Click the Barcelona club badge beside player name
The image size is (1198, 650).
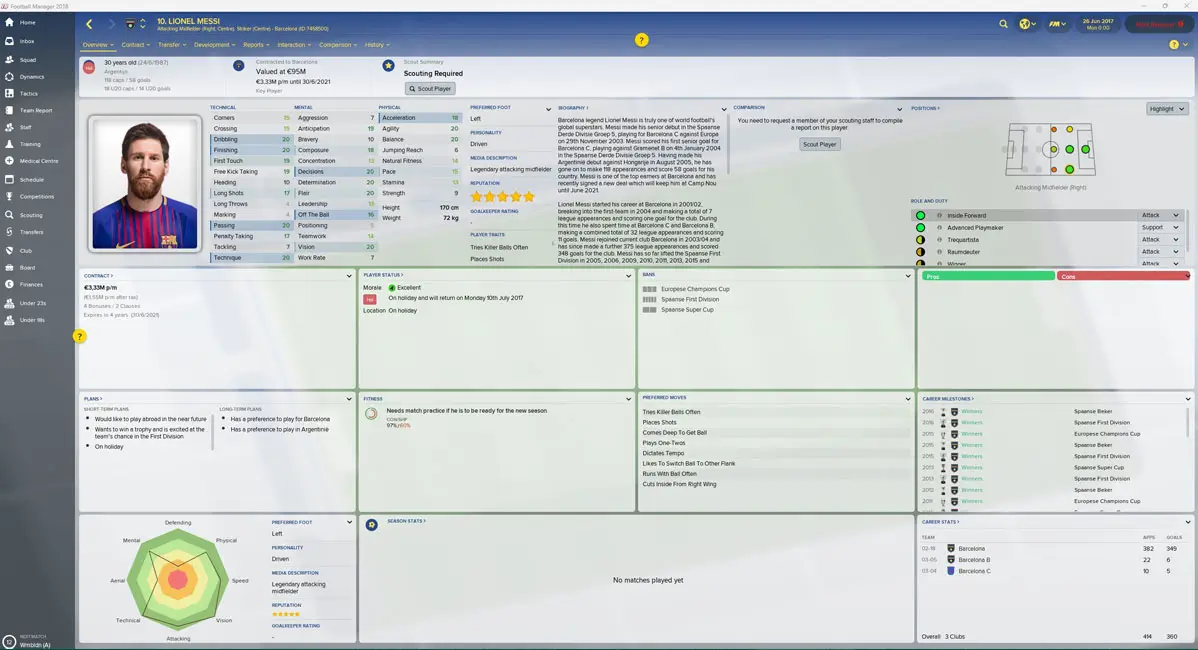click(x=130, y=24)
